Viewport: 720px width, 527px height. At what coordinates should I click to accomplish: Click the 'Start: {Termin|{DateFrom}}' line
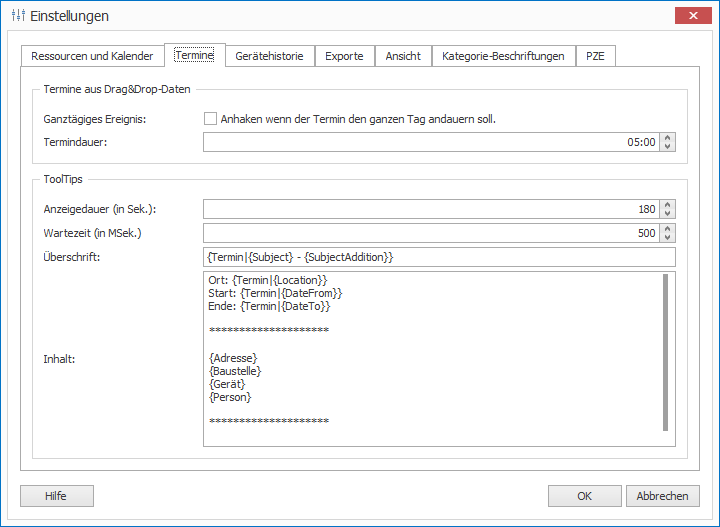pyautogui.click(x=275, y=293)
